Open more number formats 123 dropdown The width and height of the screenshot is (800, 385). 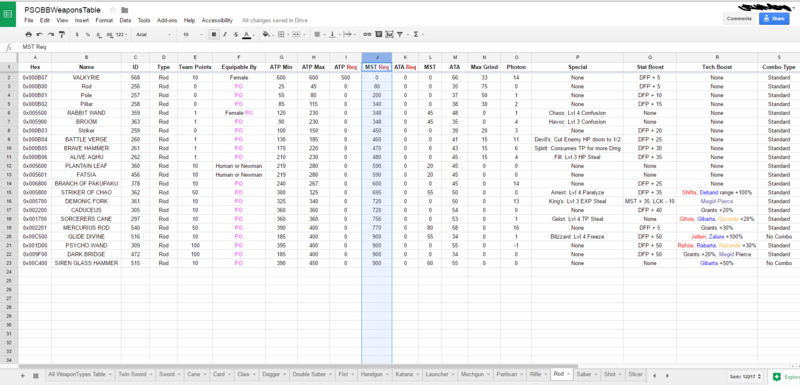tap(121, 35)
